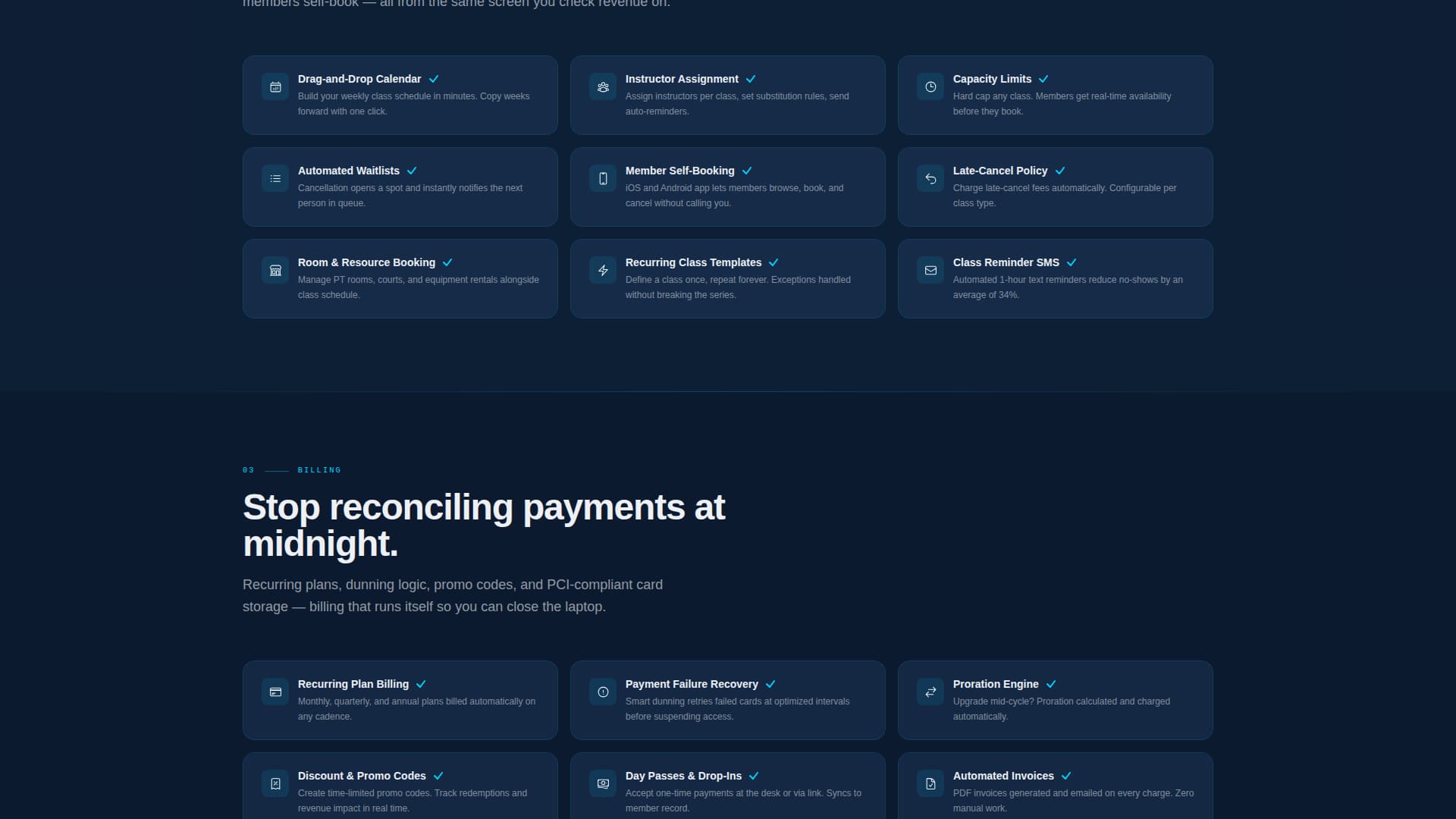
Task: Click the Recurring Plan Billing card icon
Action: pyautogui.click(x=275, y=692)
